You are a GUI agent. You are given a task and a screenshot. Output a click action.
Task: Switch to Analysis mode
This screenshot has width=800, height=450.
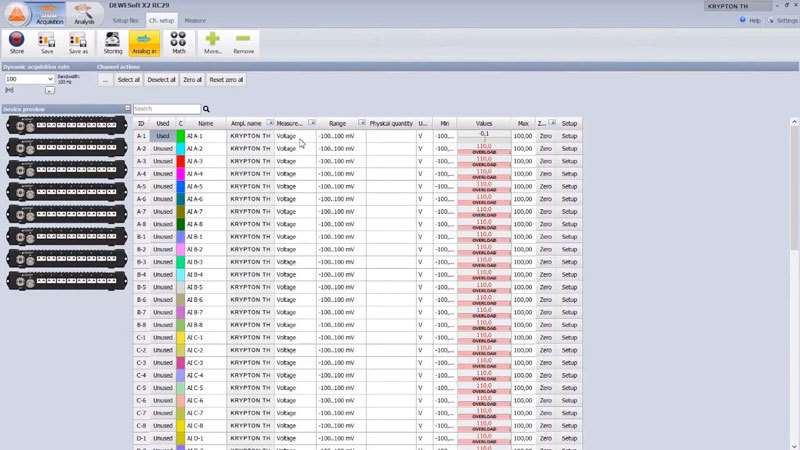[84, 14]
